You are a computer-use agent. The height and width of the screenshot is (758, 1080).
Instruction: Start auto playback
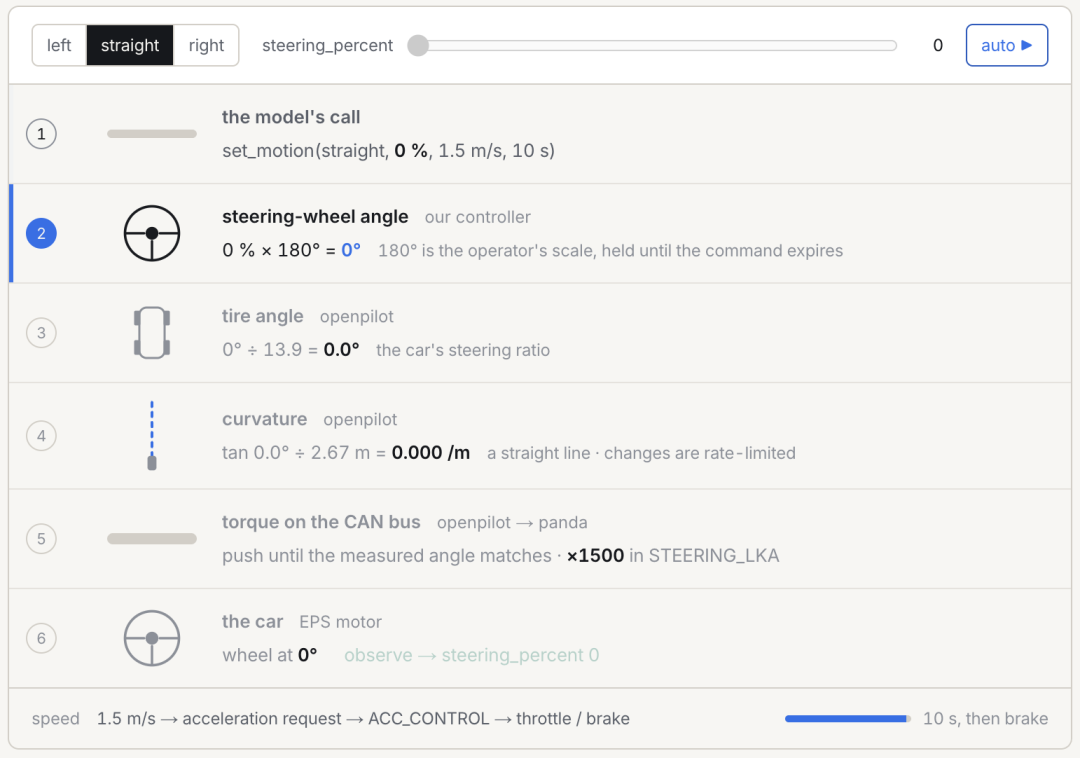point(1006,45)
